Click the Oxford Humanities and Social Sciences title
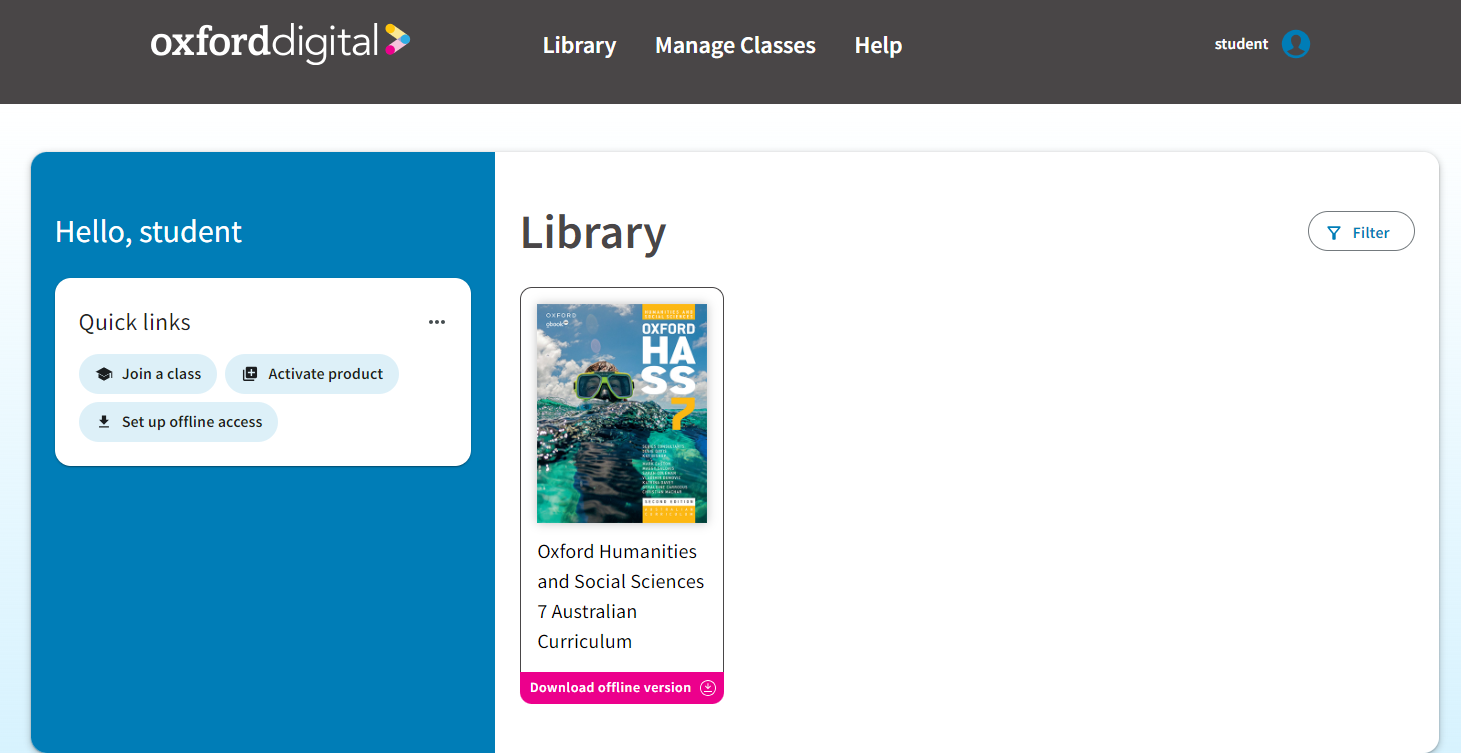This screenshot has width=1461, height=753. 621,596
